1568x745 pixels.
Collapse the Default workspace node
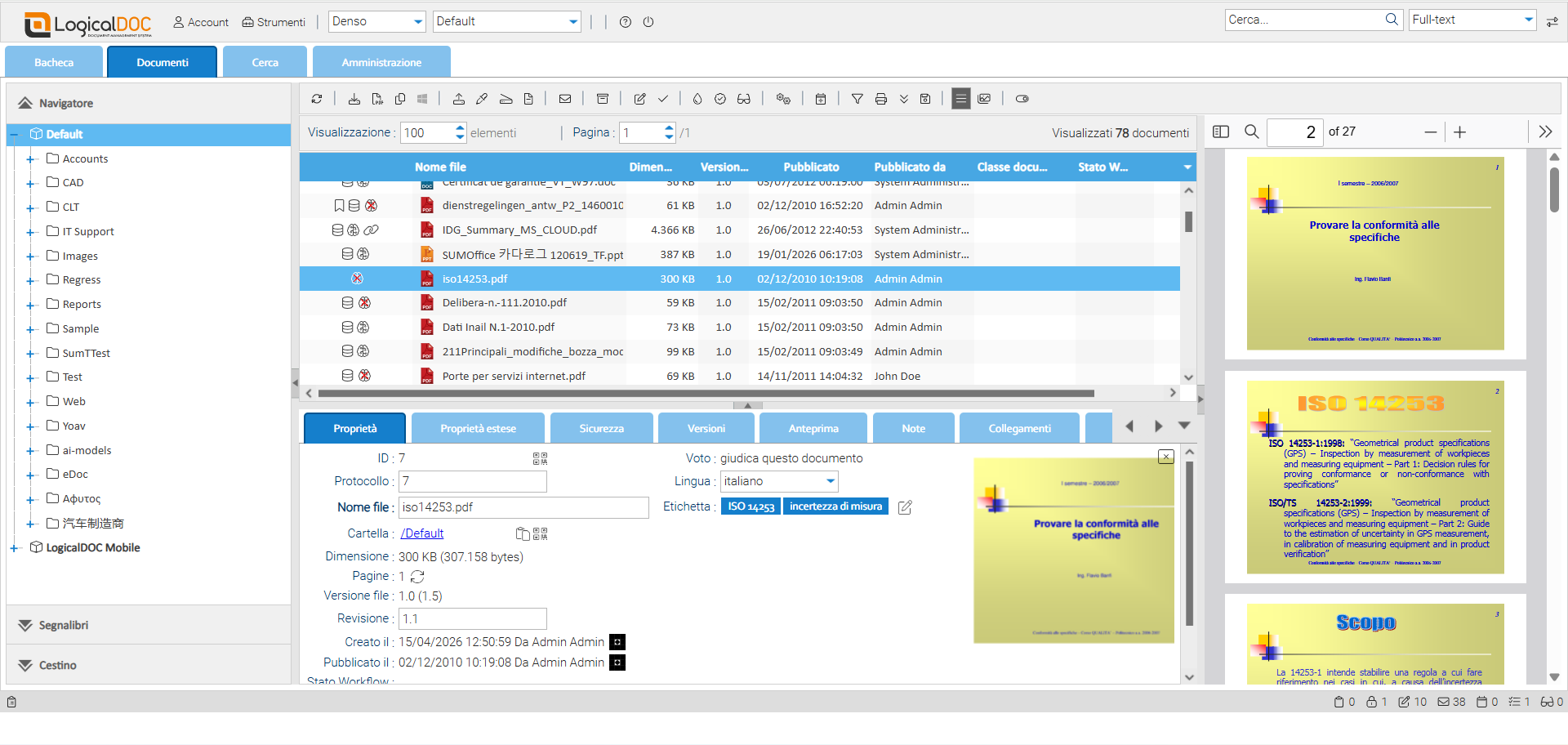pyautogui.click(x=14, y=135)
